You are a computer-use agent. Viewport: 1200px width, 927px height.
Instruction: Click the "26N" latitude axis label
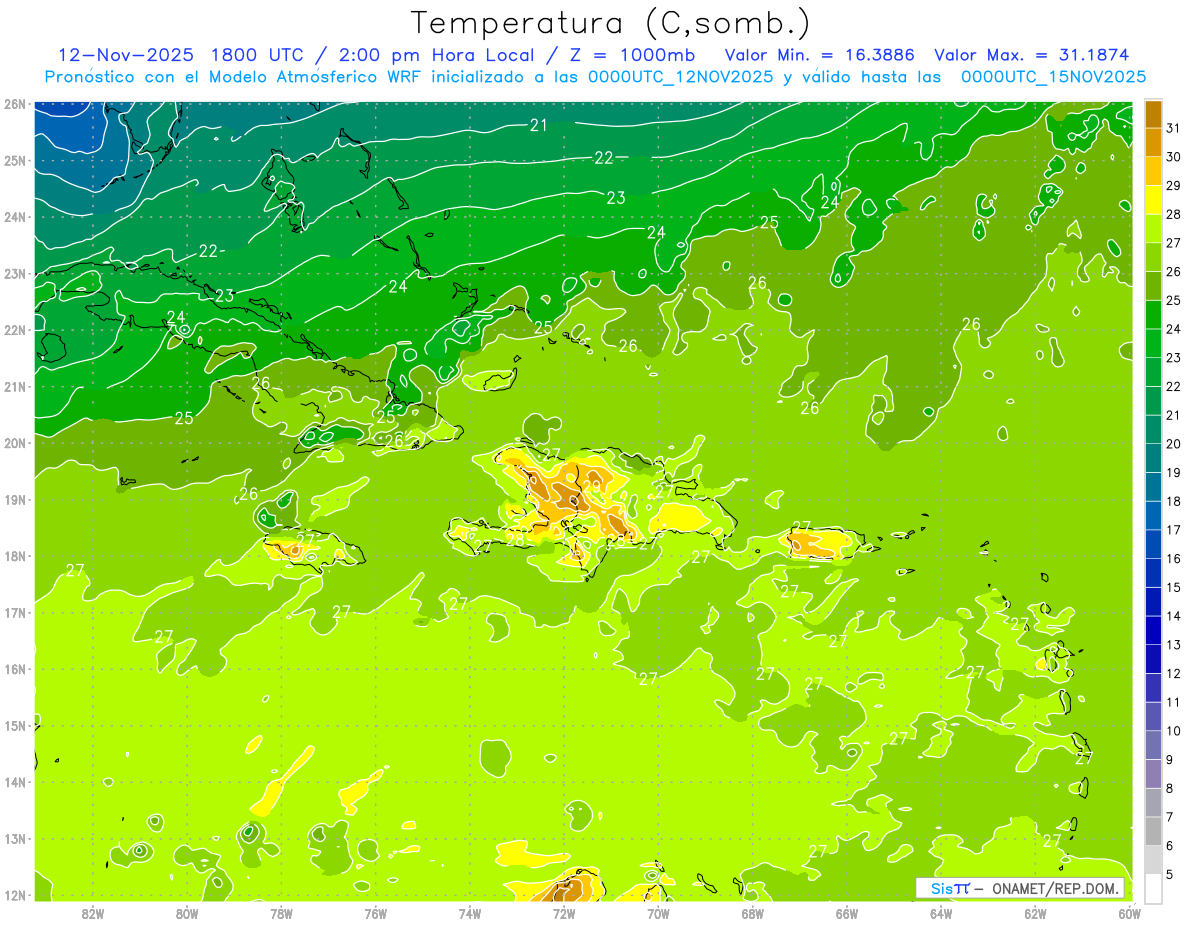pos(15,104)
